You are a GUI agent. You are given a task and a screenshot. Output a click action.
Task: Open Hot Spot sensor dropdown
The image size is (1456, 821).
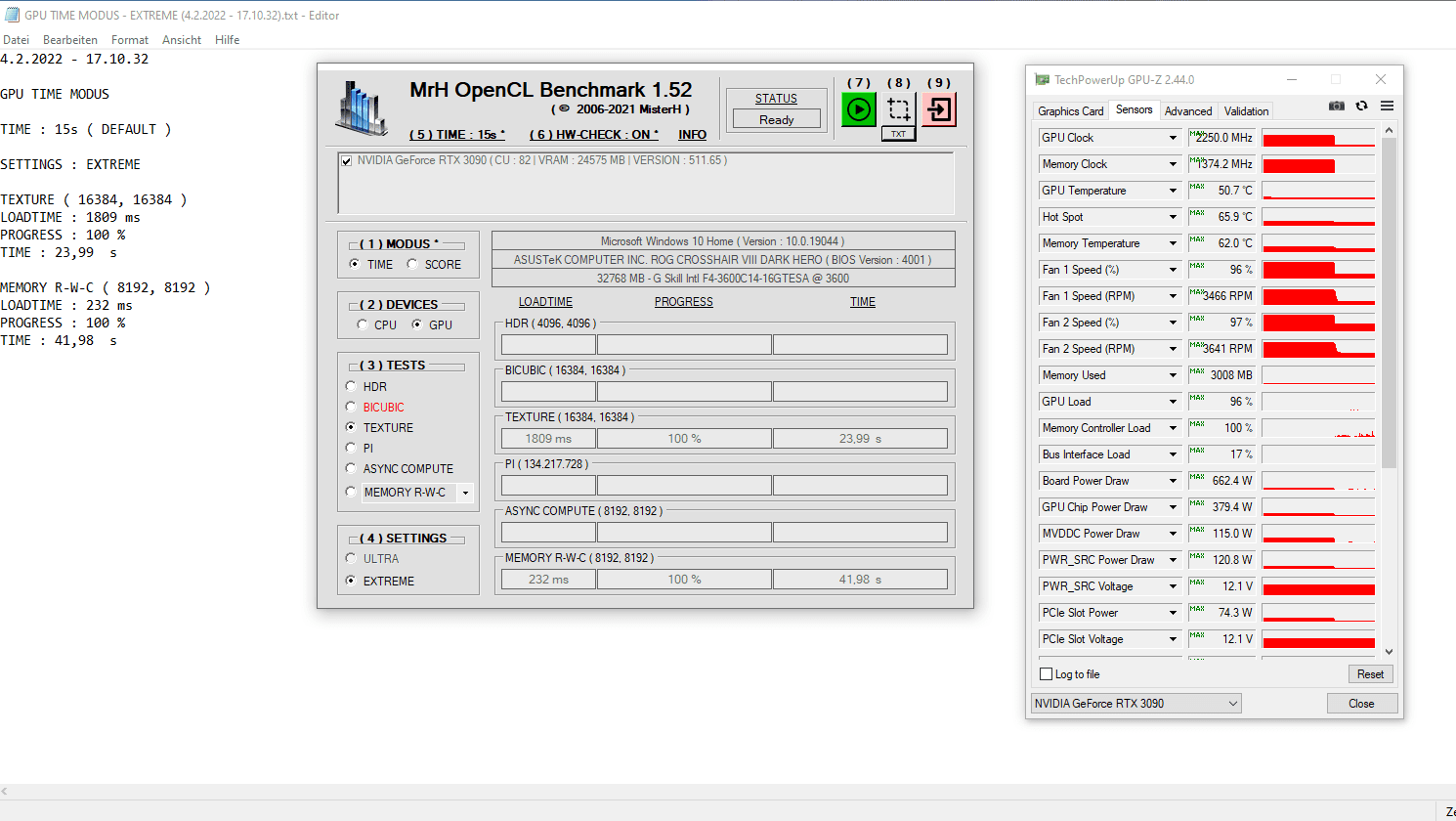(x=1173, y=217)
